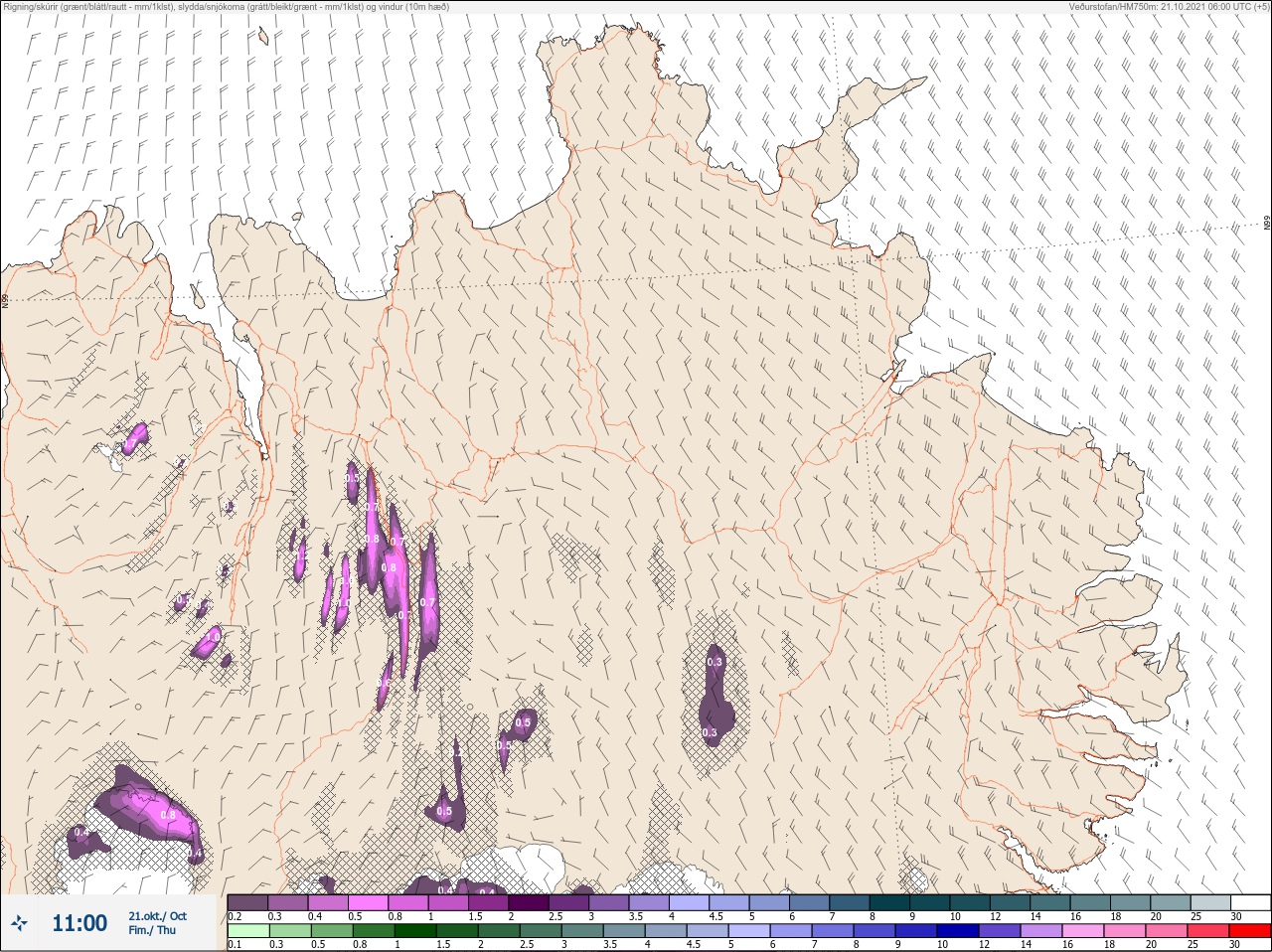
Task: Click the '0.2' value on the upper legend scale
Action: (x=235, y=916)
